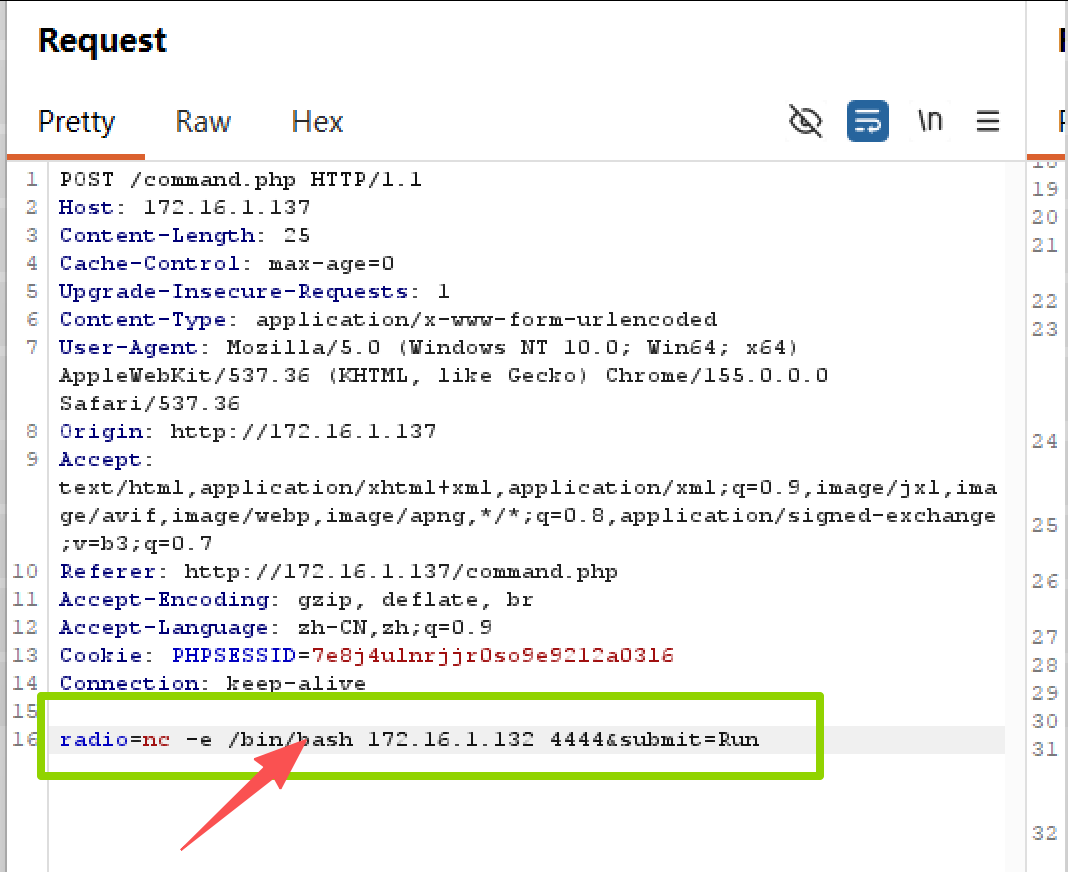1068x872 pixels.
Task: Click the Accept-Encoding header line
Action: [296, 600]
